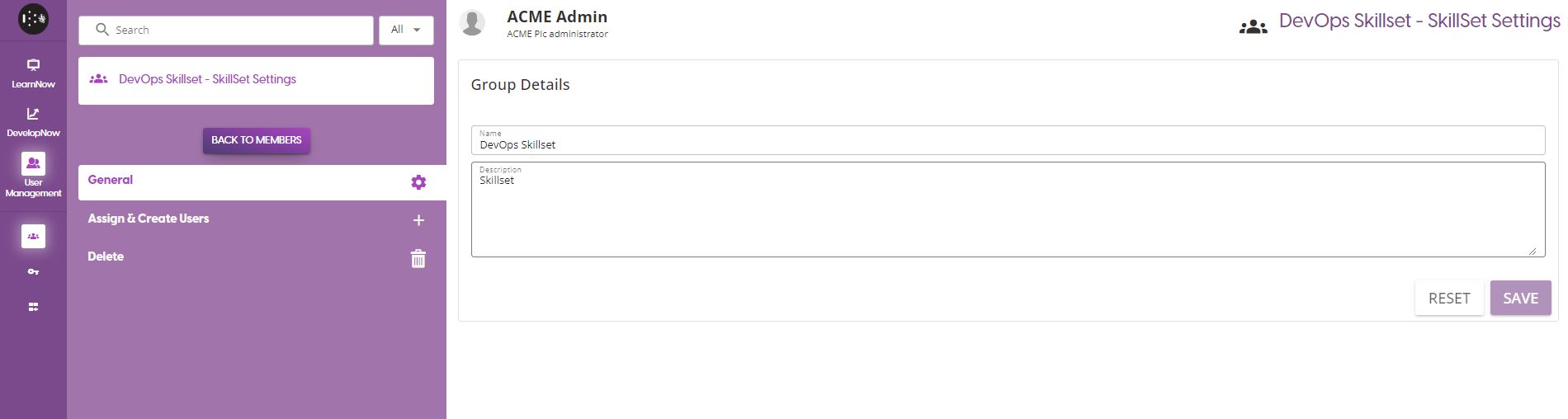Click the trash icon beside Delete
The width and height of the screenshot is (1568, 419).
[x=418, y=259]
